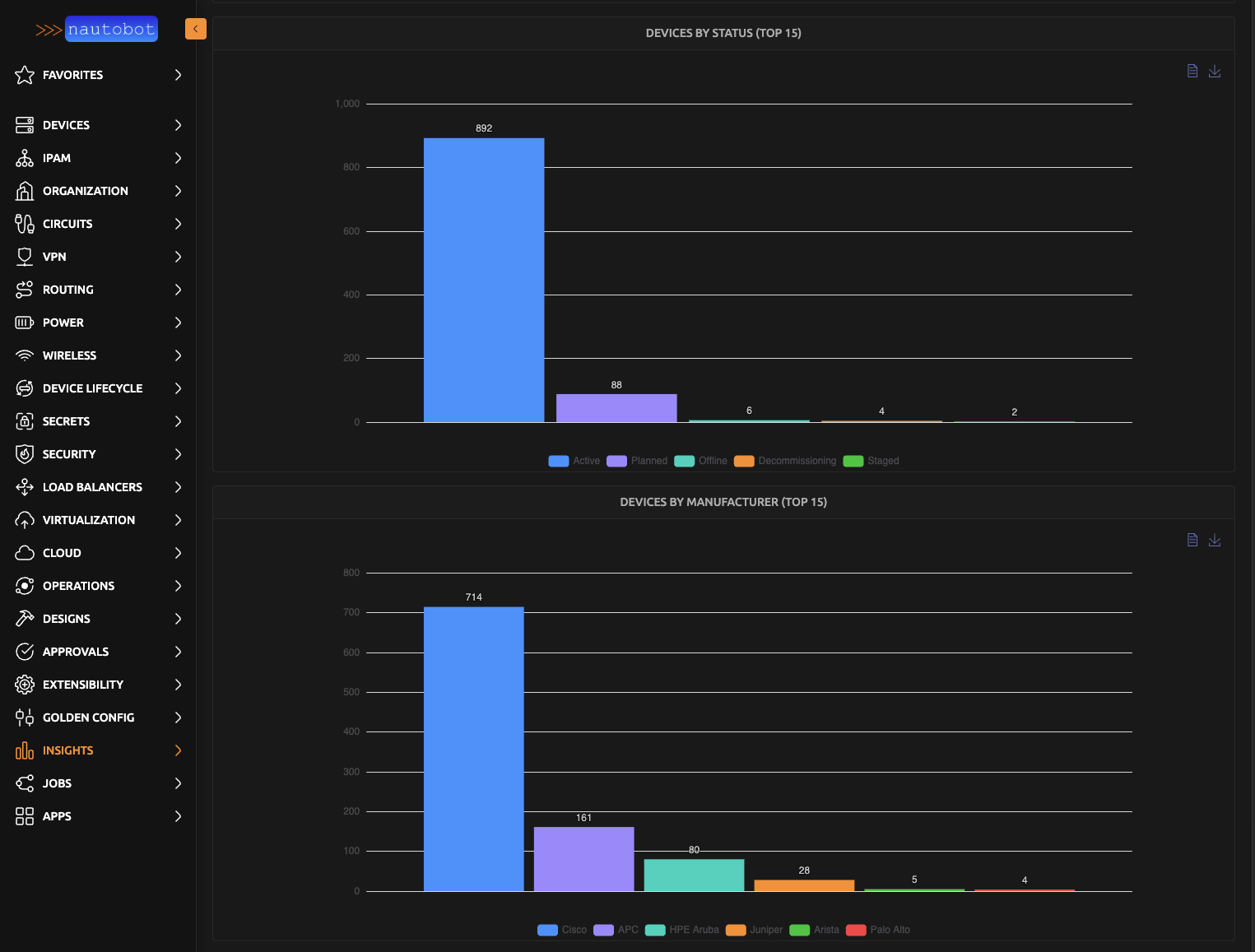Download the Devices by Status chart
Viewport: 1255px width, 952px height.
pyautogui.click(x=1215, y=71)
